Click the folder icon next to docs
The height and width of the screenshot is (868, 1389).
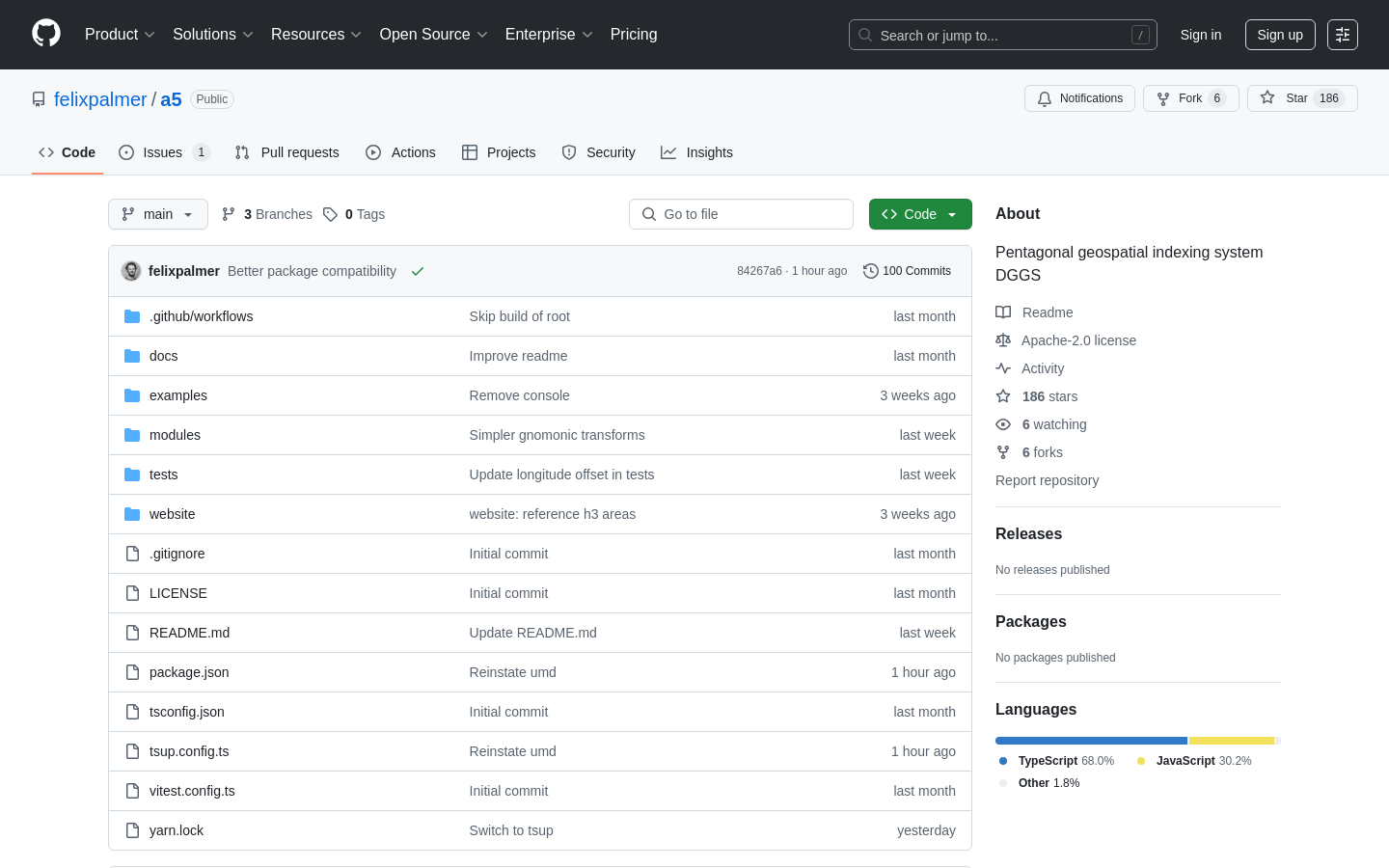(x=132, y=356)
